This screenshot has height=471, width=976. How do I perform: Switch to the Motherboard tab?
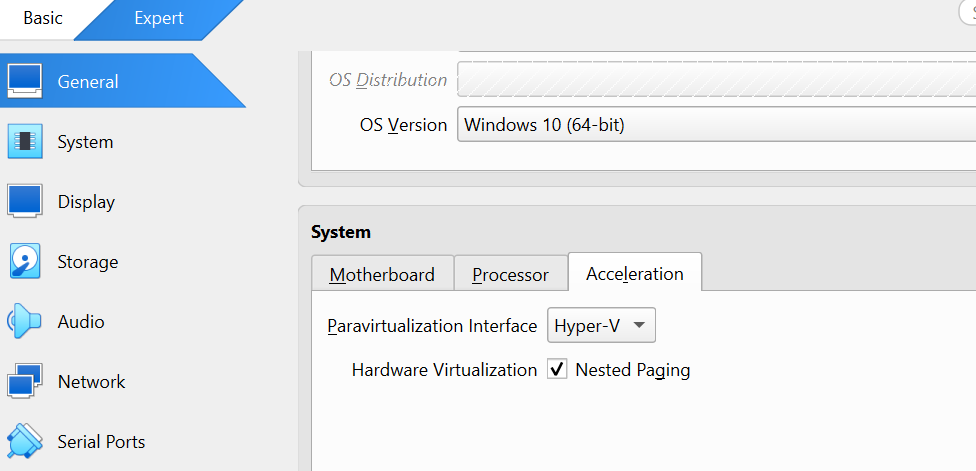(382, 274)
